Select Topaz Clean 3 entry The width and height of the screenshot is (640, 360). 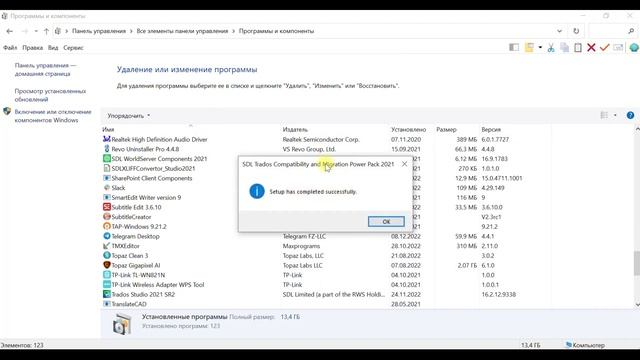click(x=129, y=256)
